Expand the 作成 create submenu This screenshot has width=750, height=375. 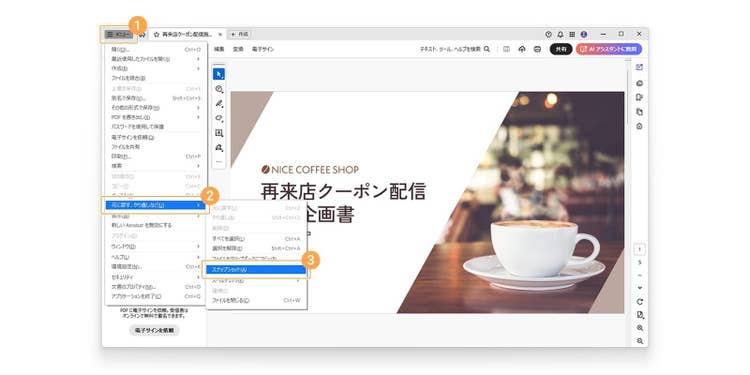[155, 68]
